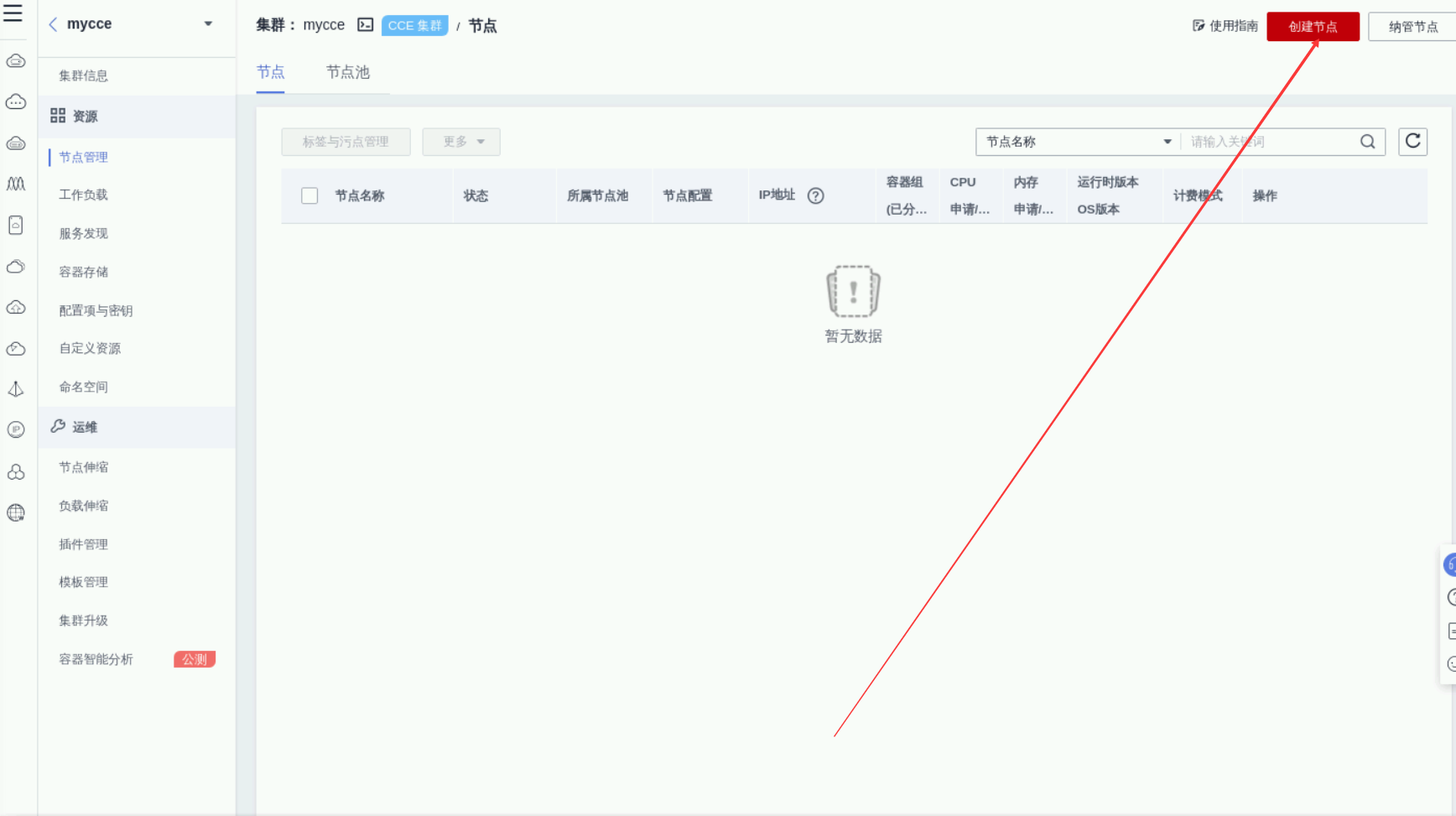1456x816 pixels.
Task: Click the 标签与污点管理 button
Action: tap(346, 142)
